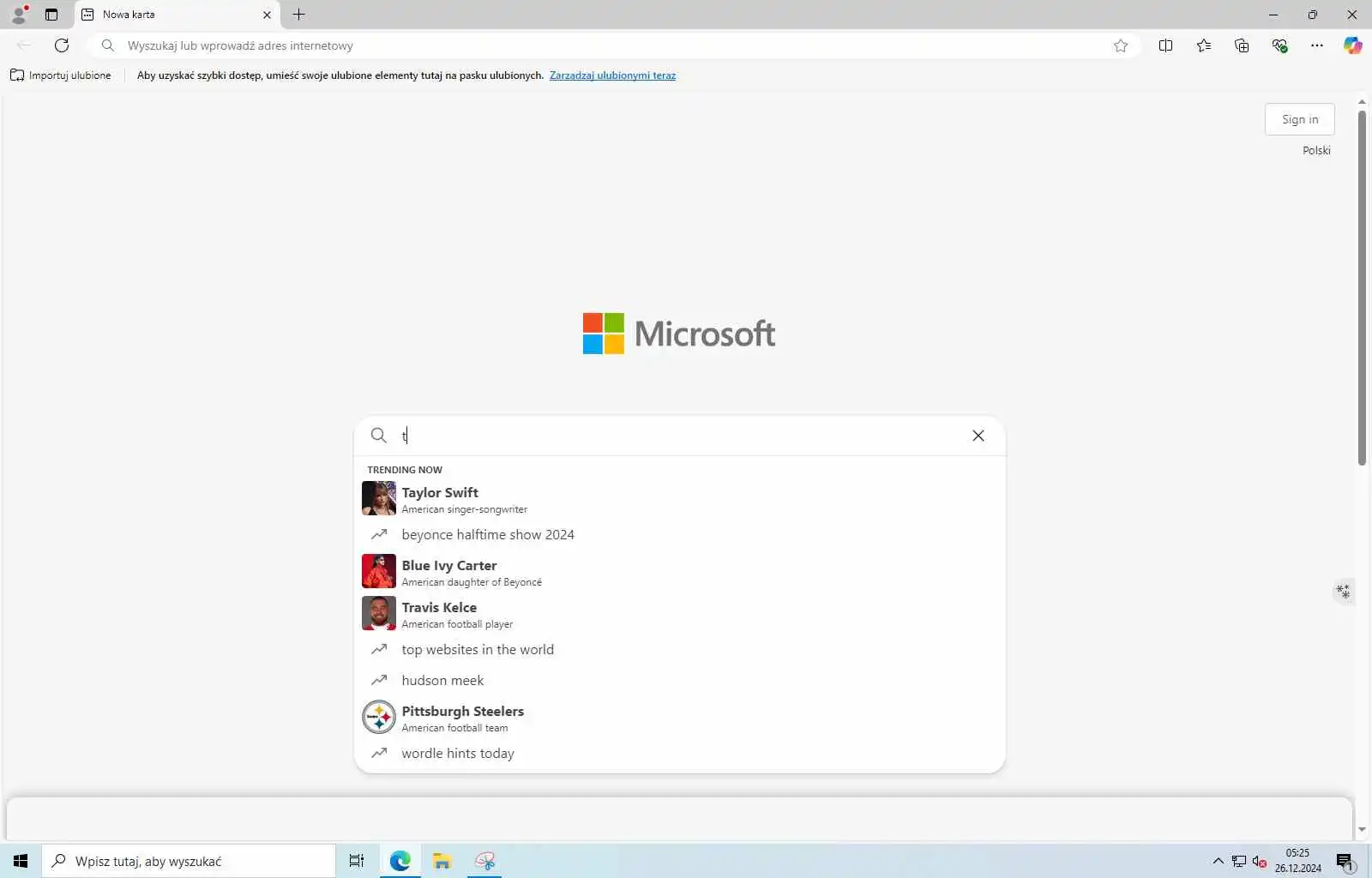Click the Sign in button
Image resolution: width=1372 pixels, height=878 pixels.
tap(1300, 119)
